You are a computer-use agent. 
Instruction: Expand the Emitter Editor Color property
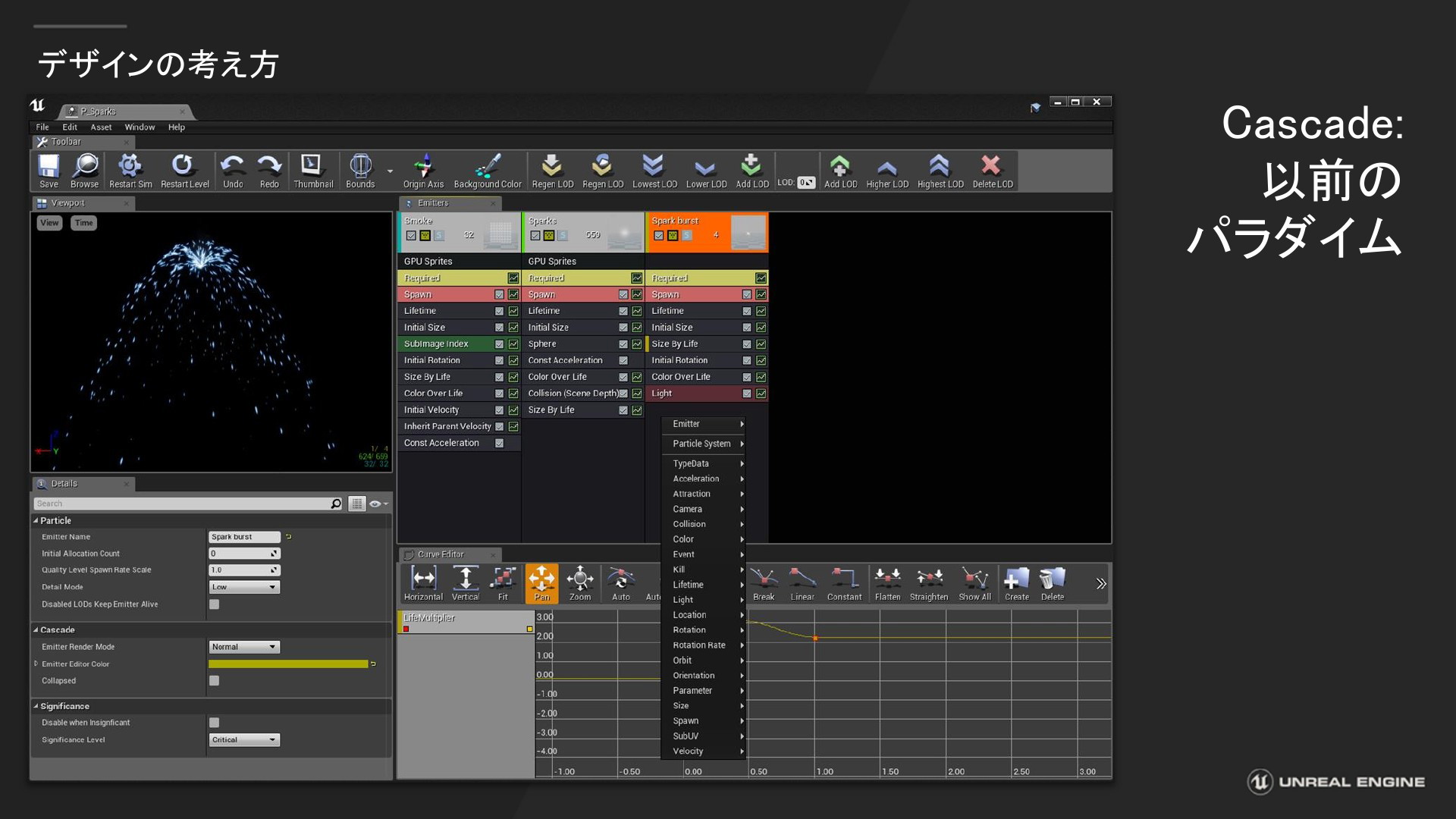coord(36,664)
